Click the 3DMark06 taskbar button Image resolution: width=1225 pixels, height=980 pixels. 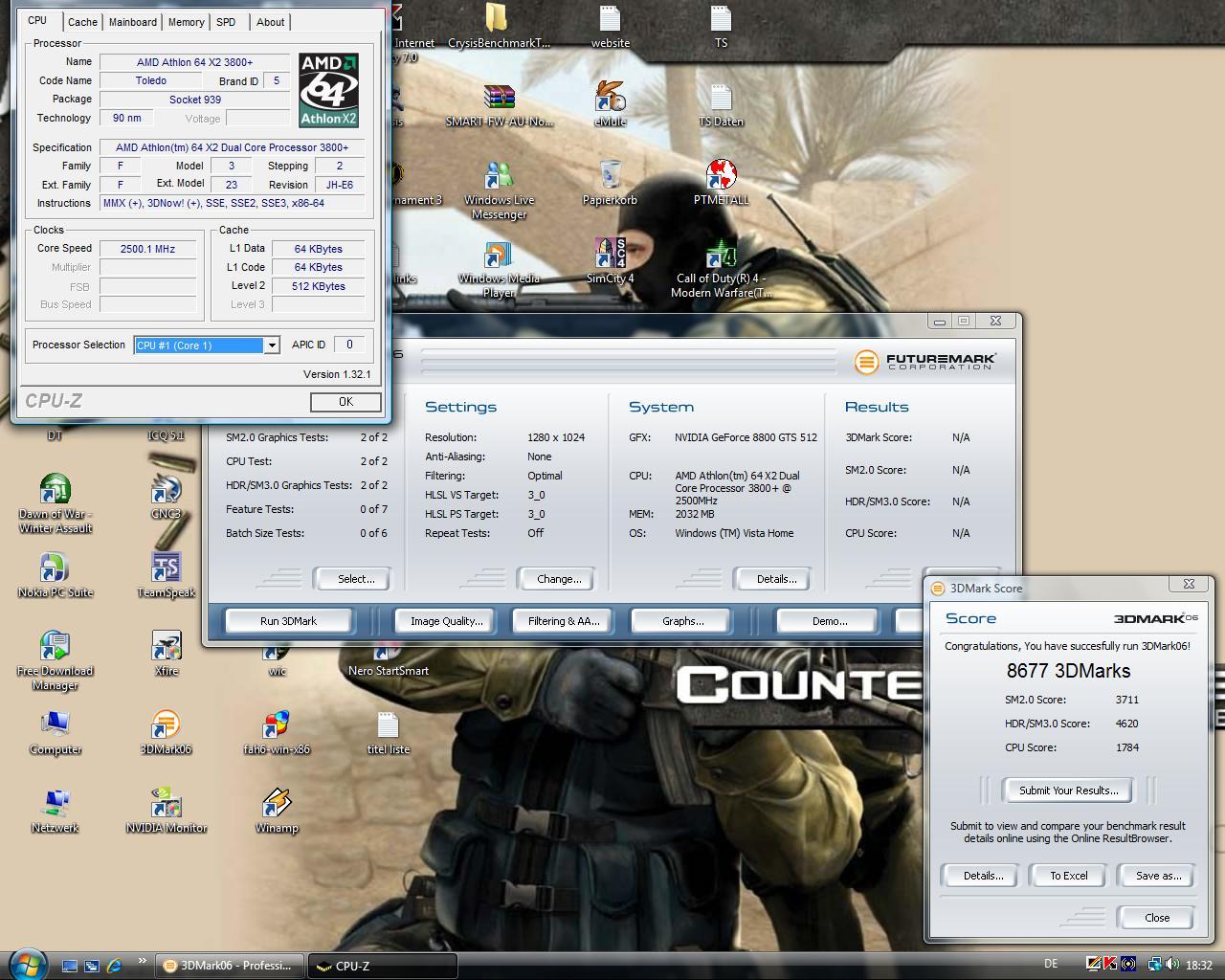230,966
